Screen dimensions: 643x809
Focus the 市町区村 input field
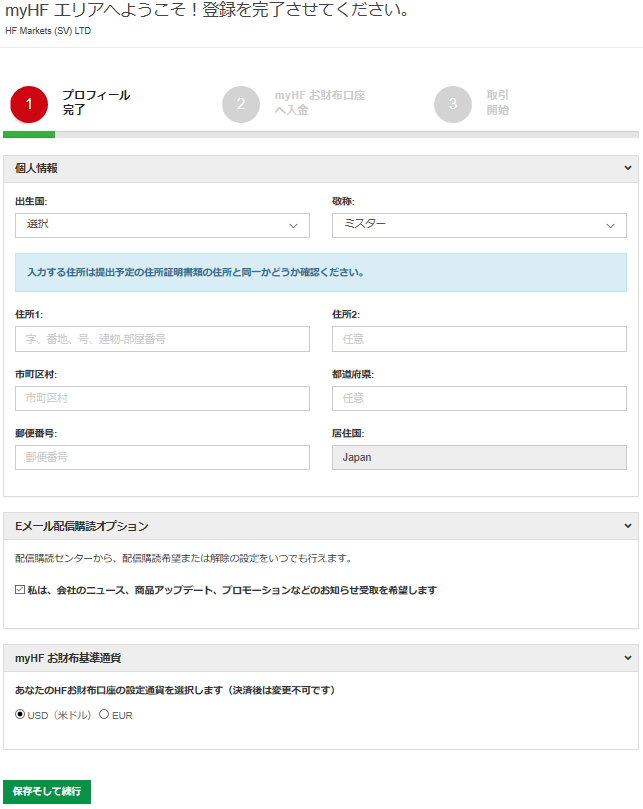[162, 398]
